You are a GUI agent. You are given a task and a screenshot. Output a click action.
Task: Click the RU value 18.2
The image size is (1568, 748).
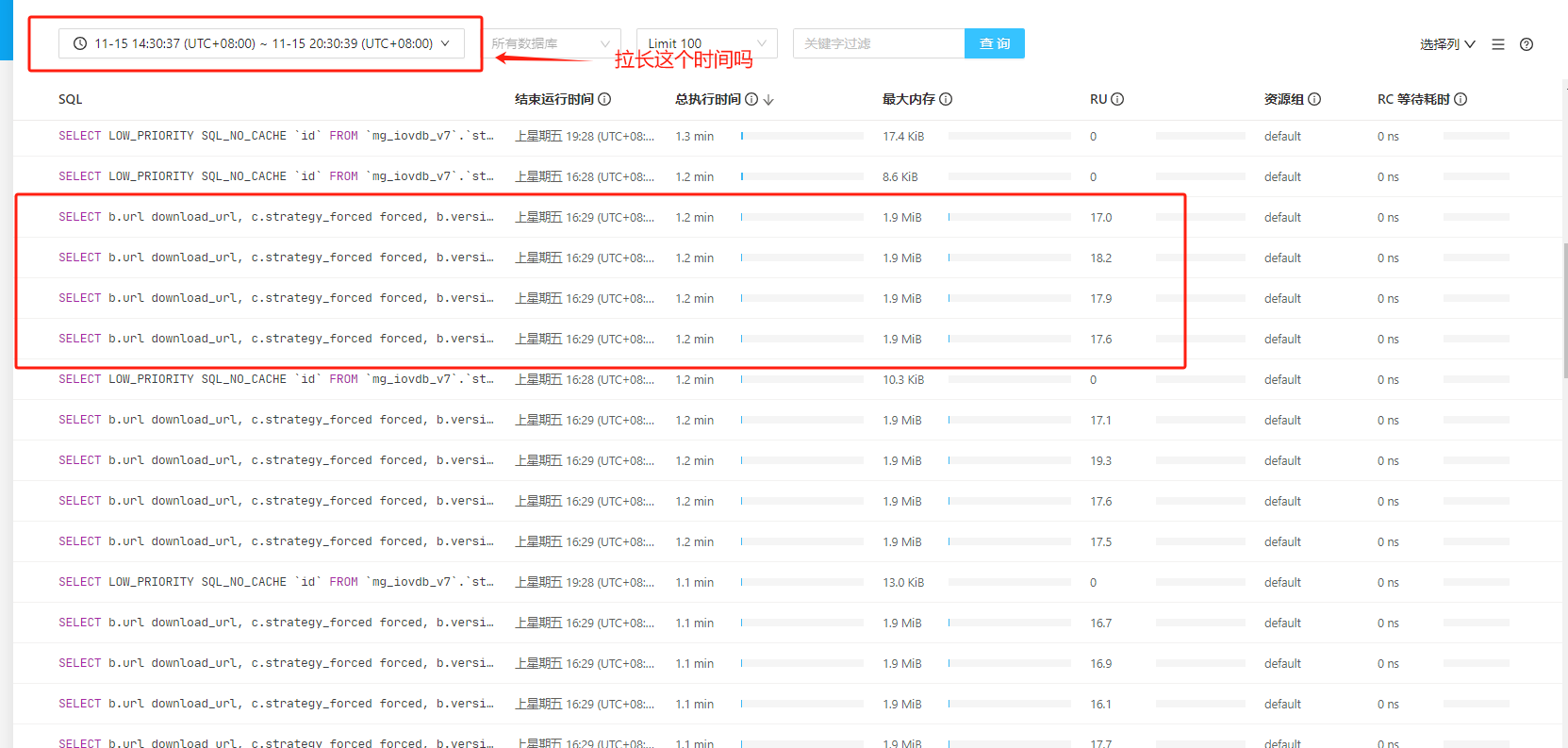(x=1101, y=258)
